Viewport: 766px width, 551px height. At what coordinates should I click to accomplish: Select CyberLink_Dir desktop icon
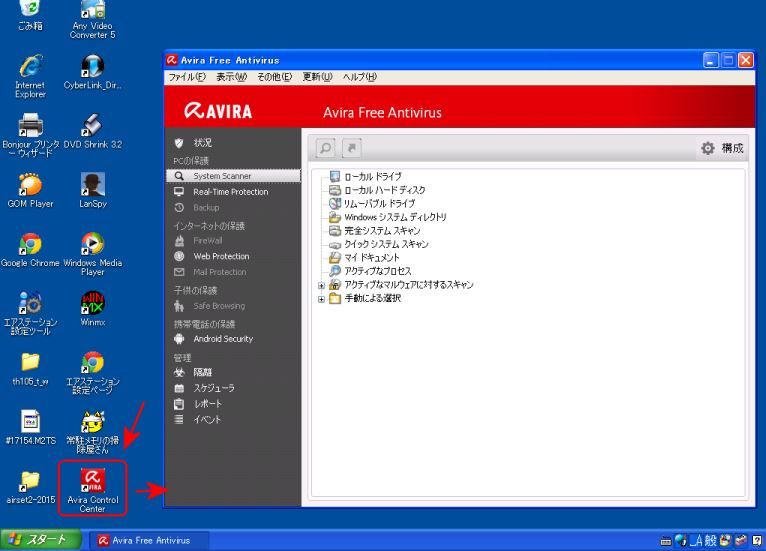pos(92,72)
